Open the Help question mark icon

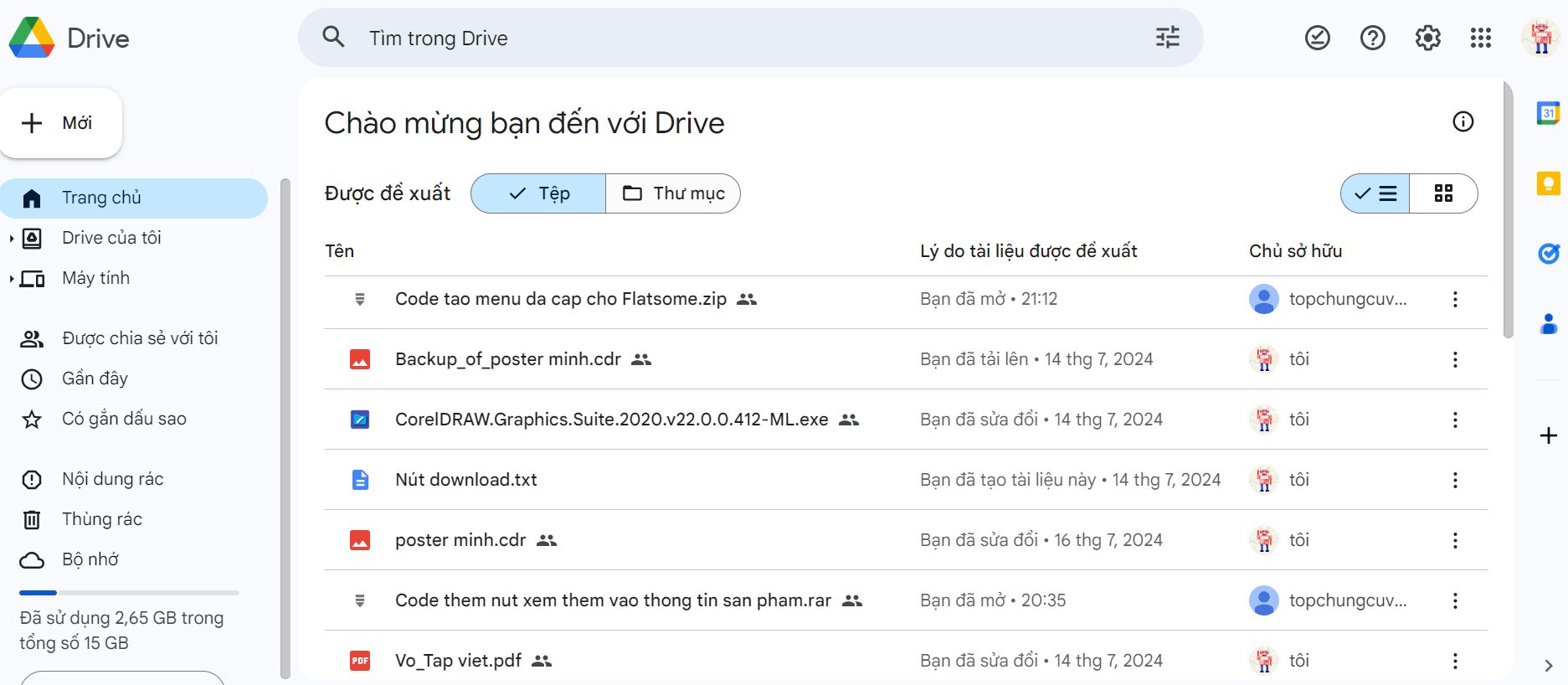[1372, 38]
